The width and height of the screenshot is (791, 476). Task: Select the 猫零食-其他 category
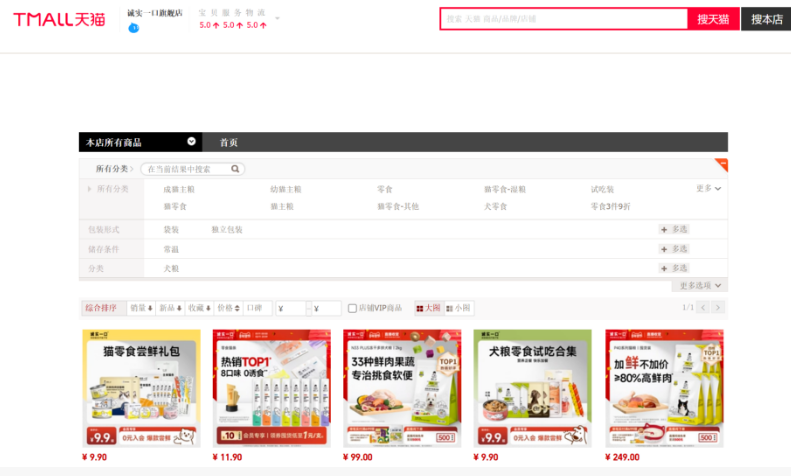point(398,207)
